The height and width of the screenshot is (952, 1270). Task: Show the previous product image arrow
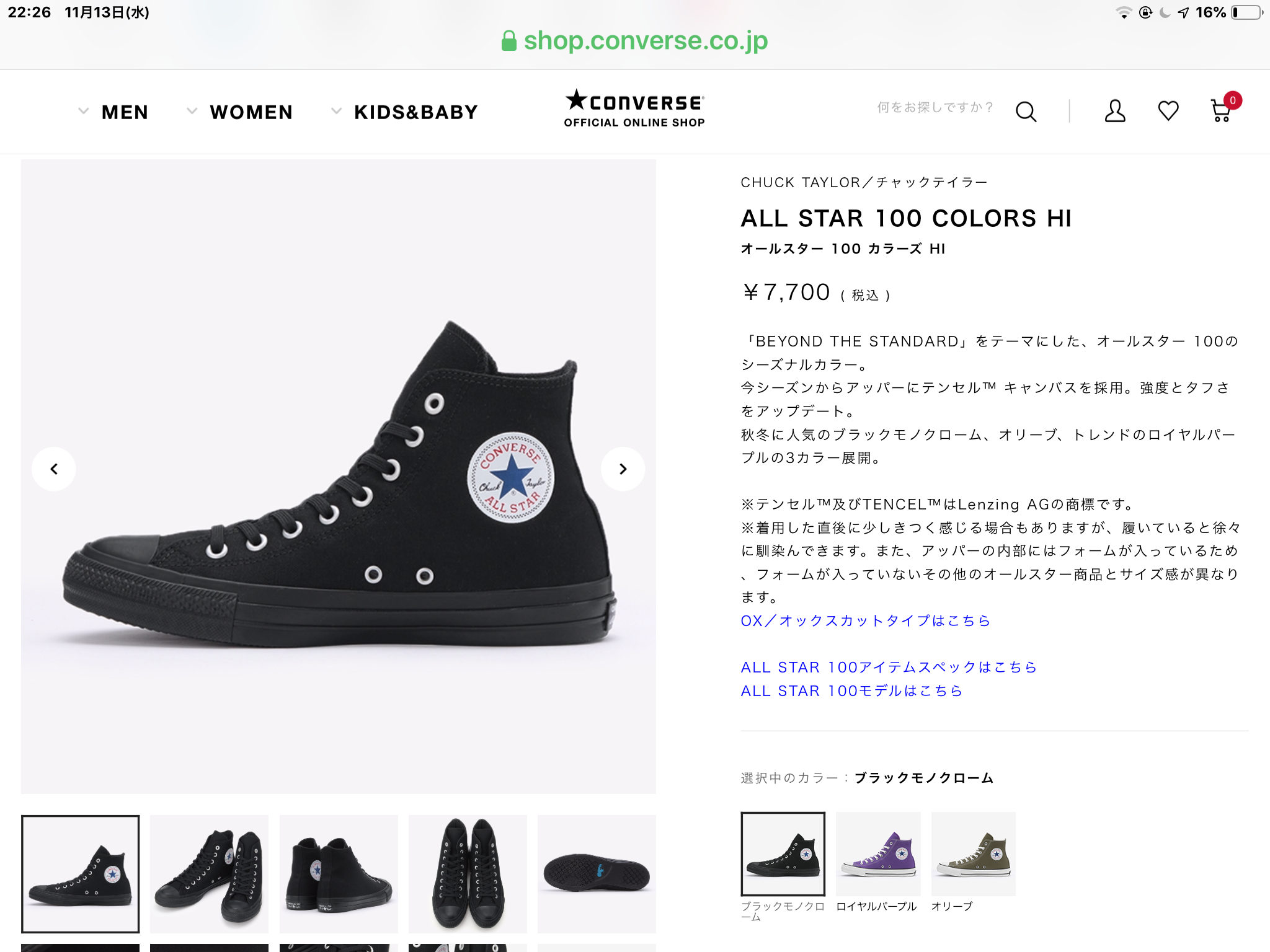click(x=54, y=469)
